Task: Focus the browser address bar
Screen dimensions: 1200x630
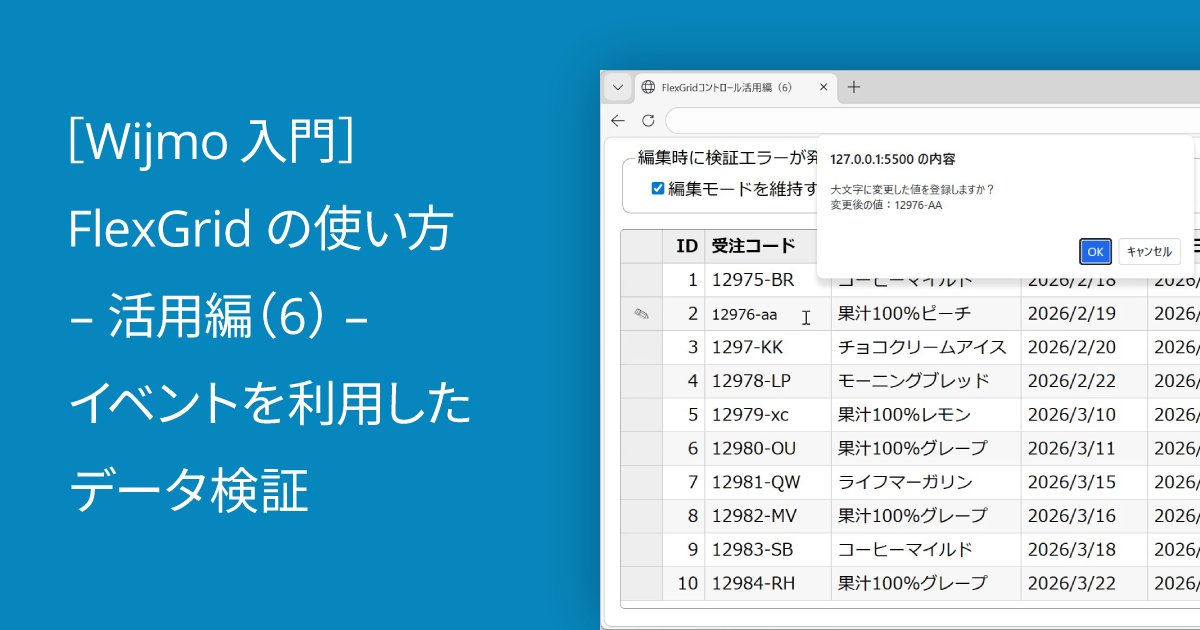Action: coord(932,120)
